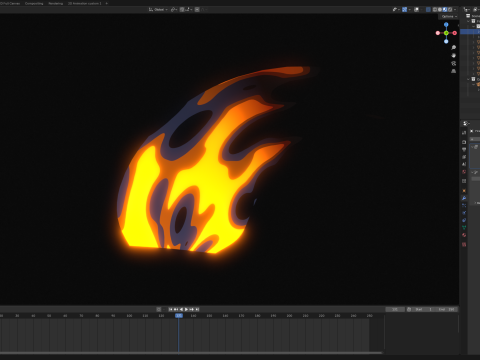Screen dimensions: 480x360
Task: Switch to material preview shading
Action: click(445, 10)
